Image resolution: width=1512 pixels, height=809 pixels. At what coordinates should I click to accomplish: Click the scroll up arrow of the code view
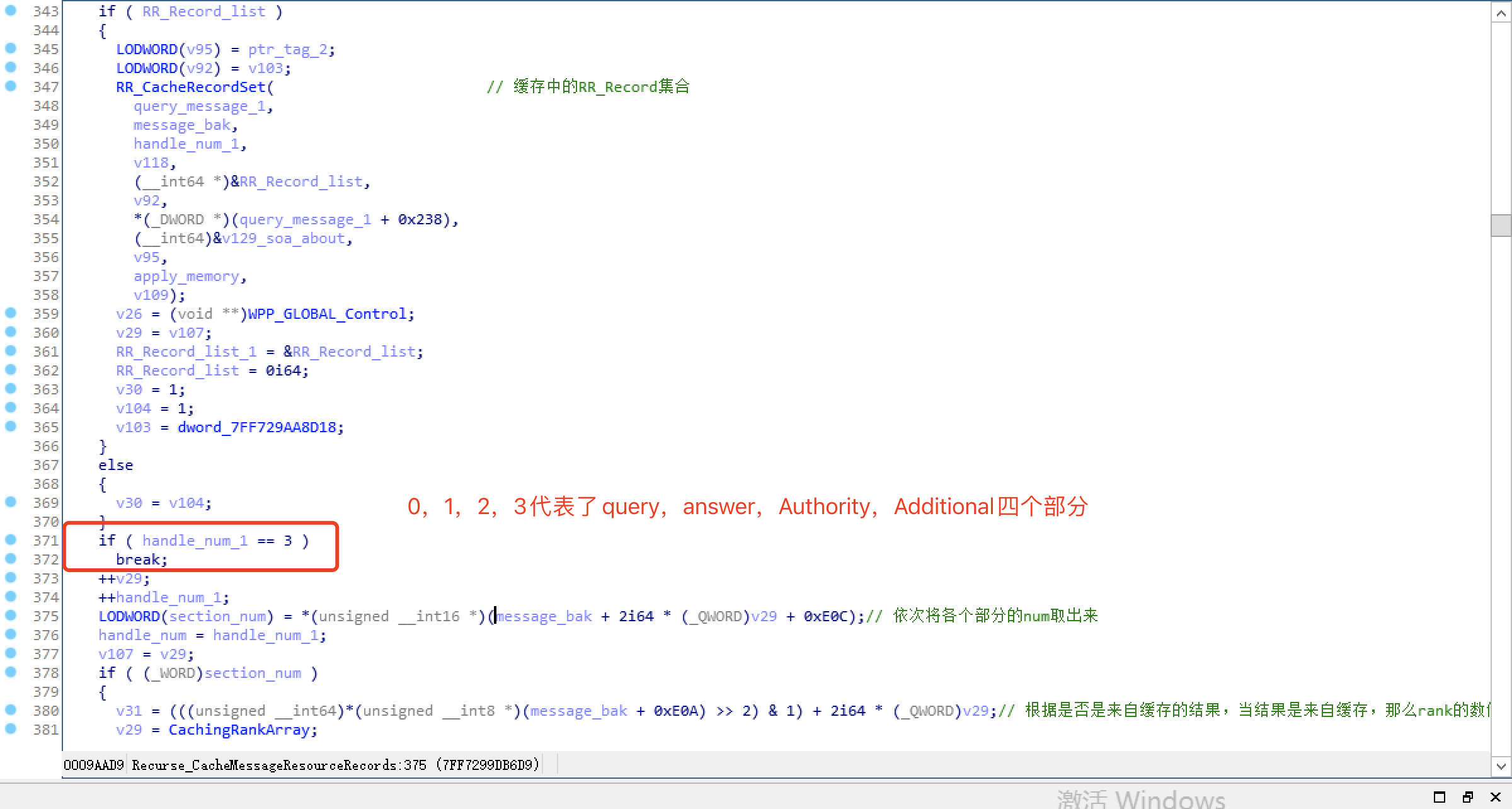click(x=1501, y=13)
